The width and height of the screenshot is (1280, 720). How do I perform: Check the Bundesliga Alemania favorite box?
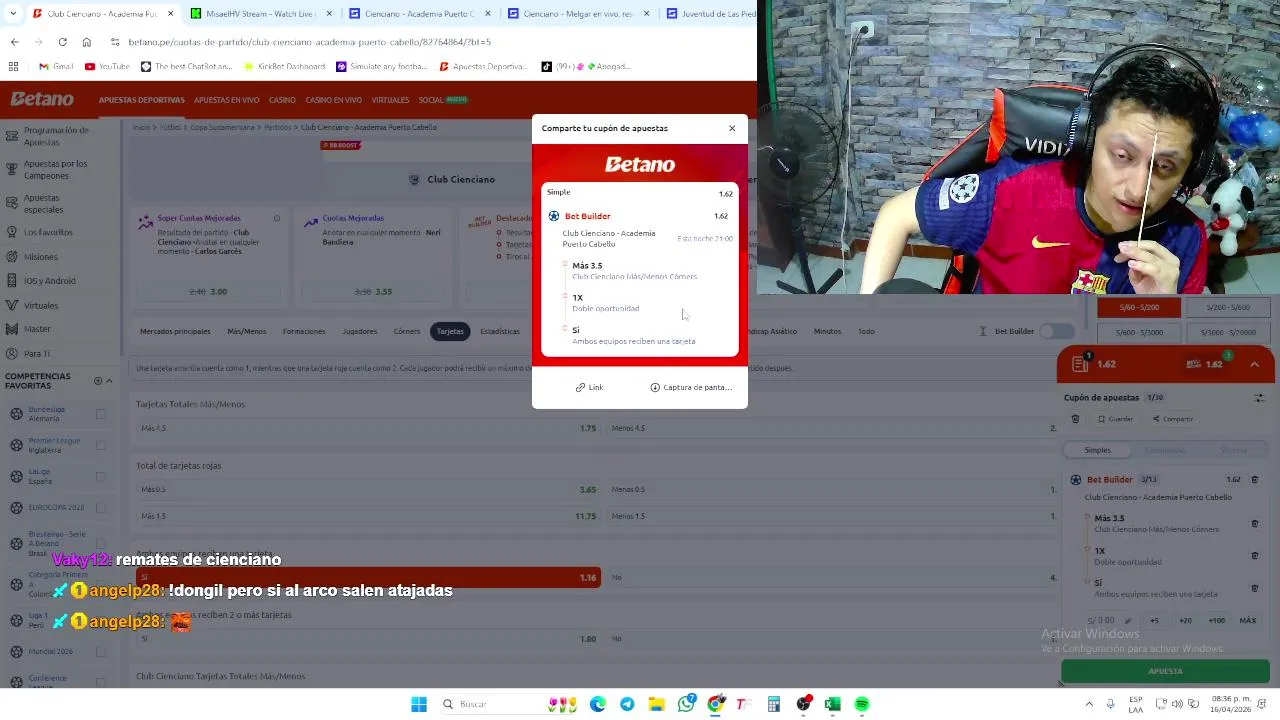(x=100, y=414)
